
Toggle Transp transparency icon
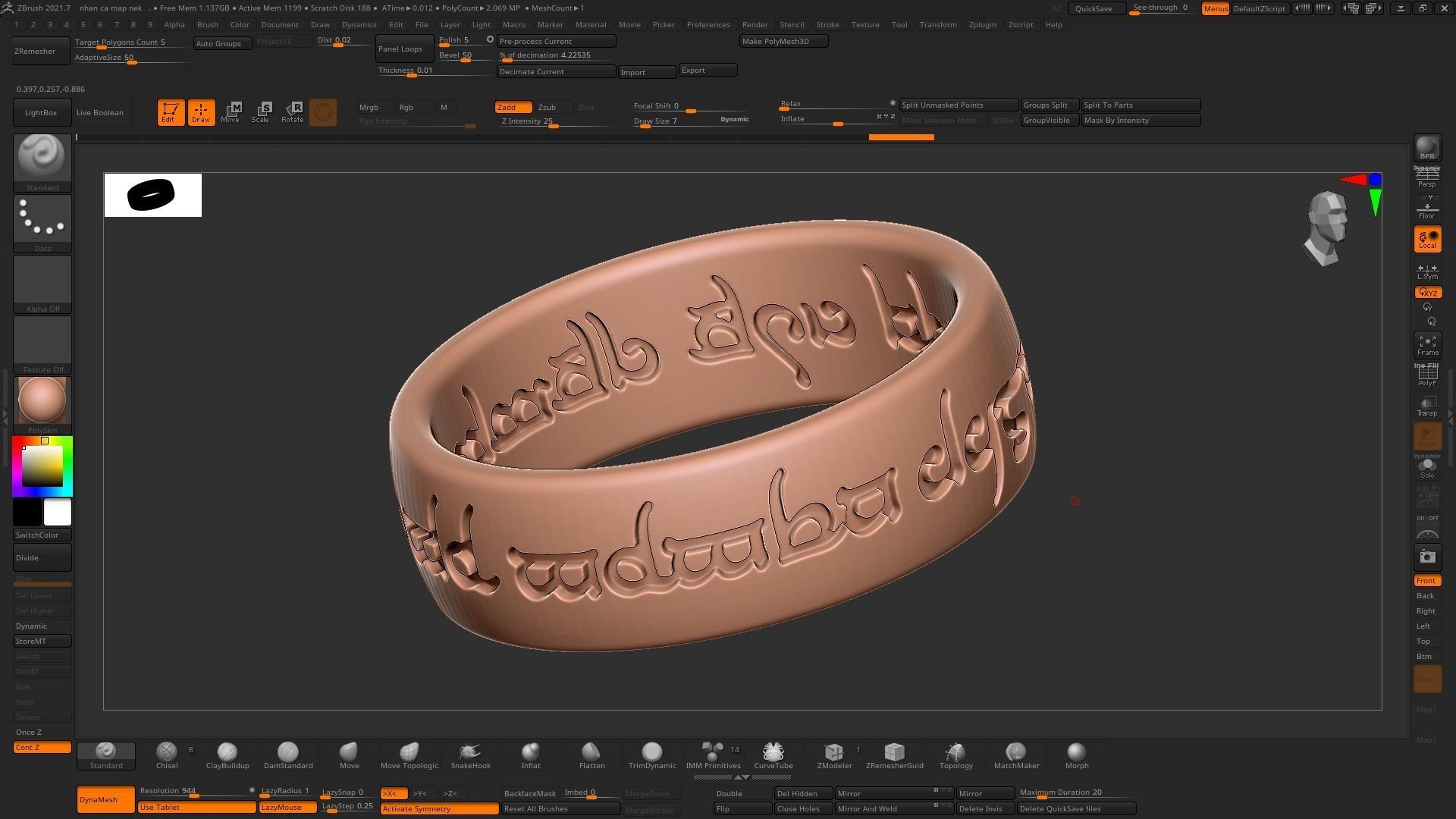1427,406
